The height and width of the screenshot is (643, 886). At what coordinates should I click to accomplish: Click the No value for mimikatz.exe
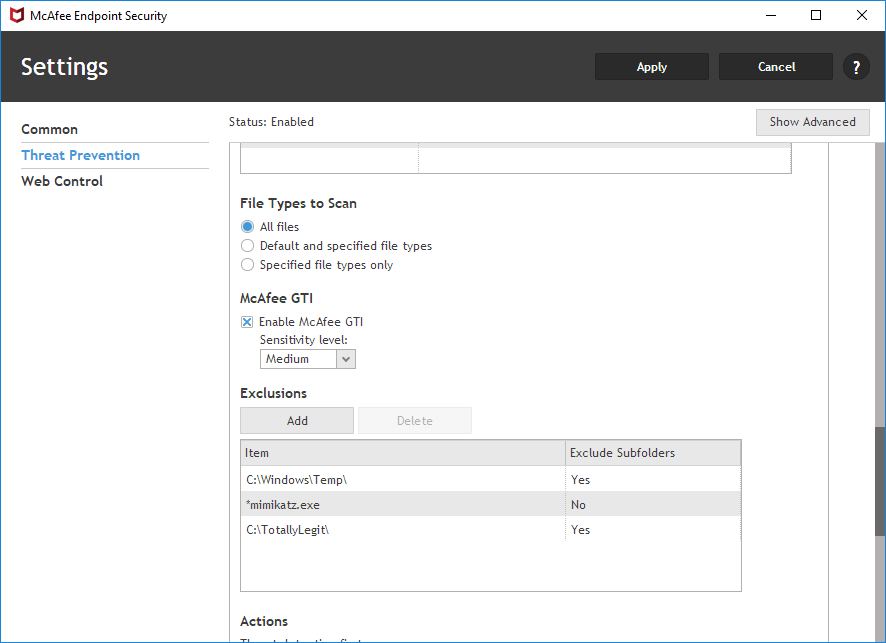click(578, 505)
